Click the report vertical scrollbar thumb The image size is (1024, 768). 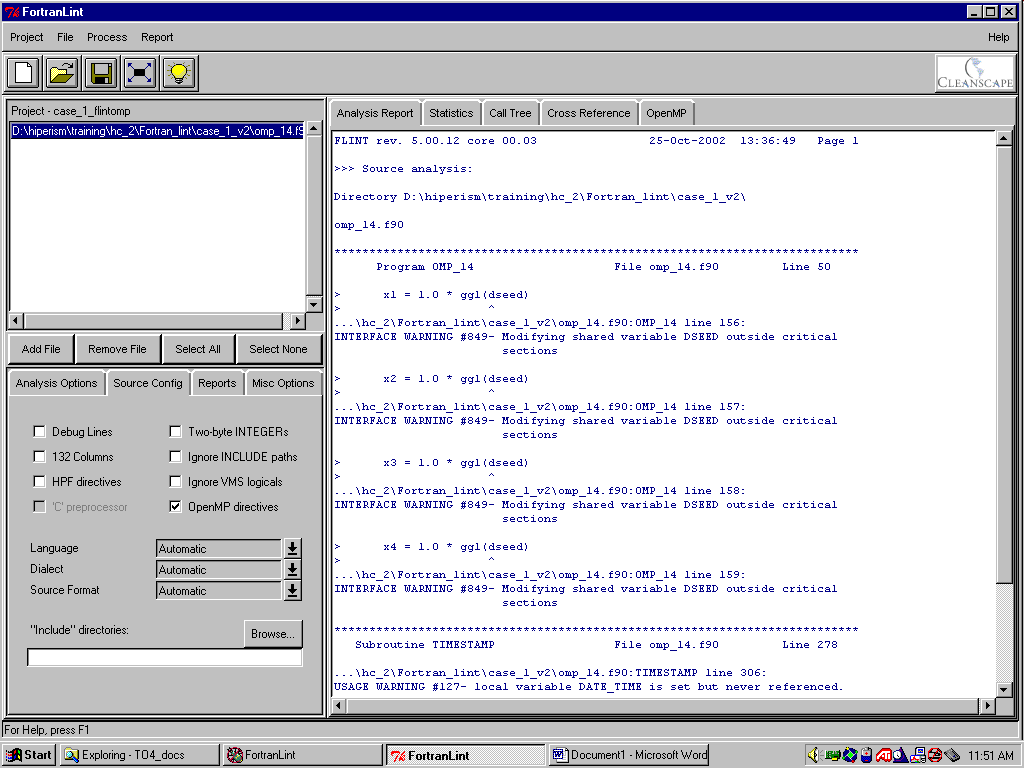click(1004, 366)
